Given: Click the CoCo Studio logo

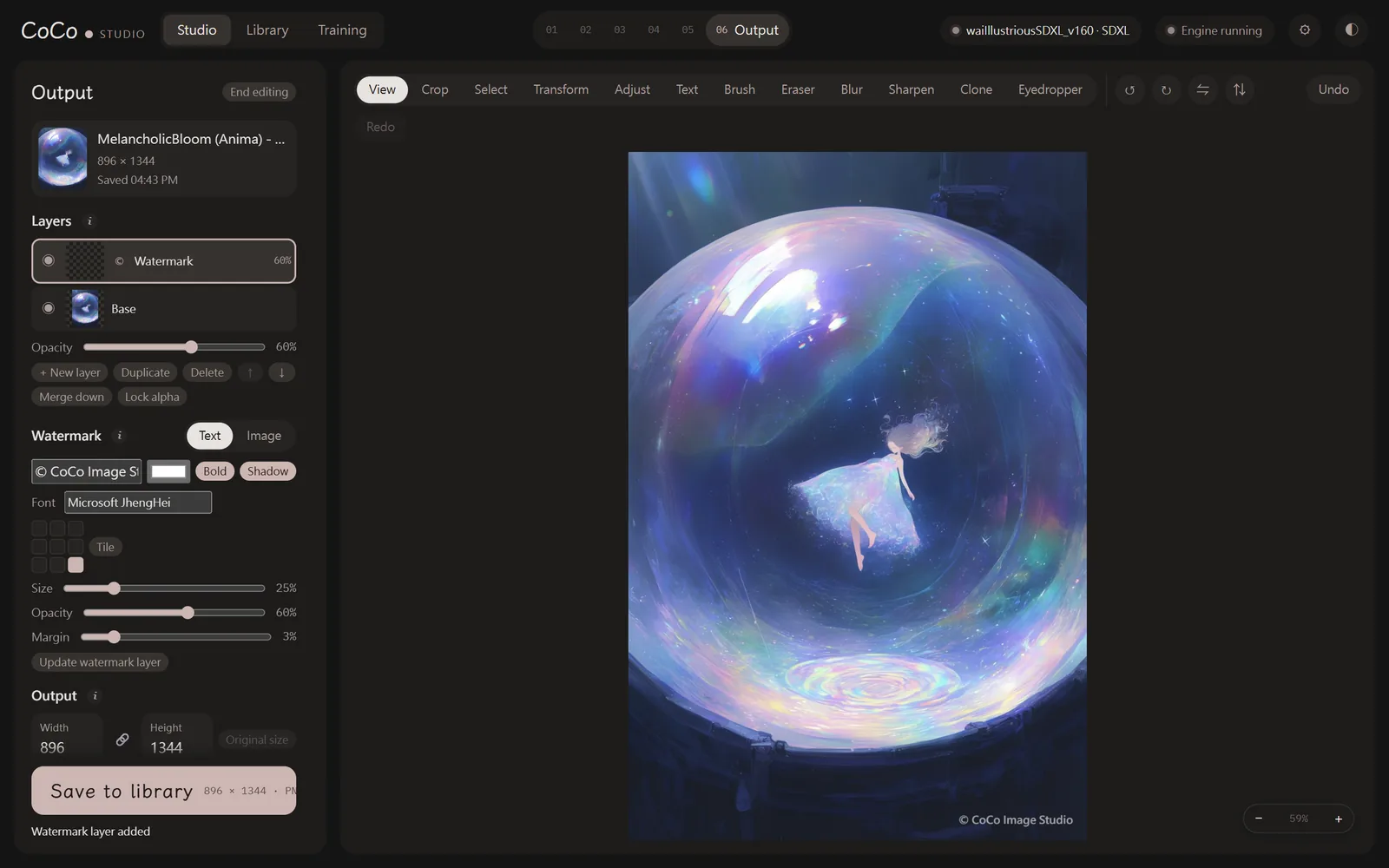Looking at the screenshot, I should (x=82, y=30).
